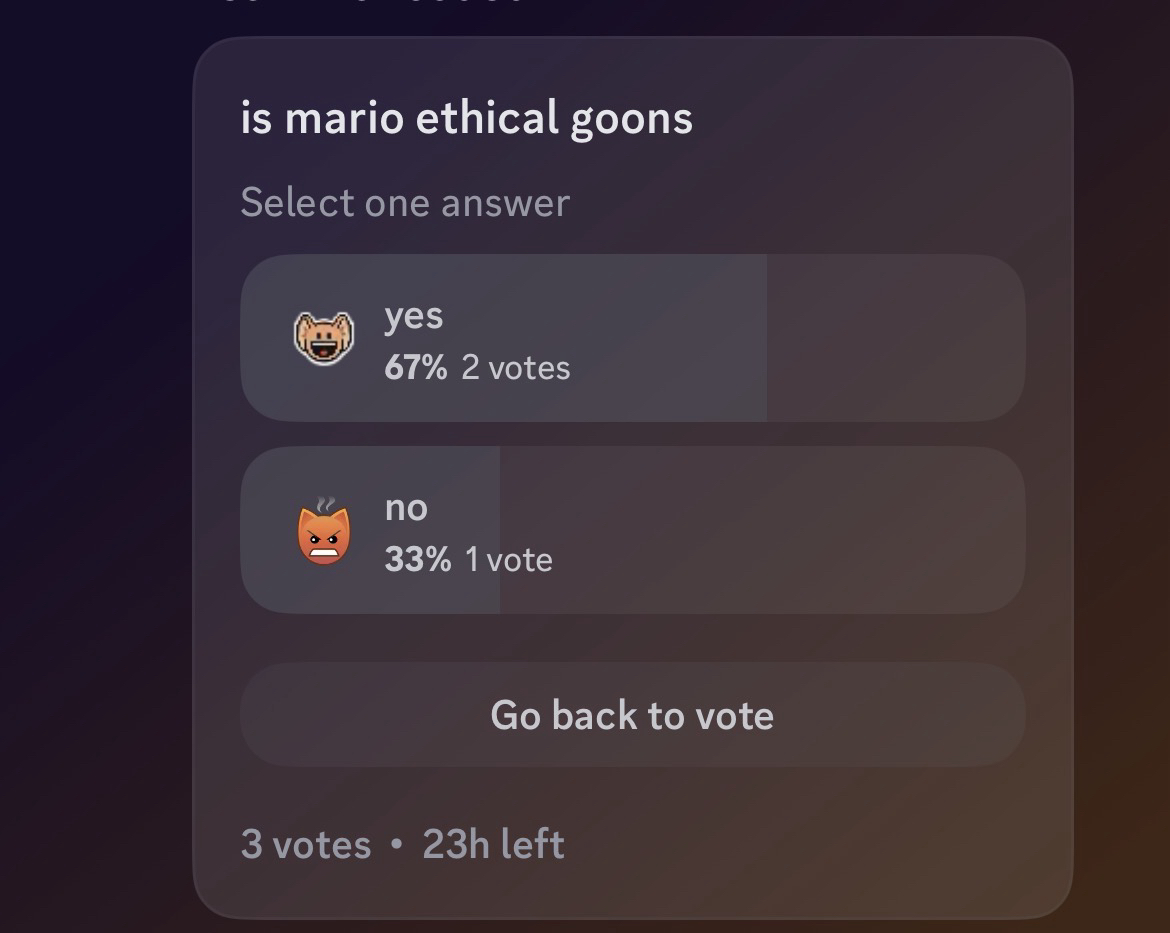Click the cut-off text above the poll
Viewport: 1170px width, 933px height.
pyautogui.click(x=370, y=4)
